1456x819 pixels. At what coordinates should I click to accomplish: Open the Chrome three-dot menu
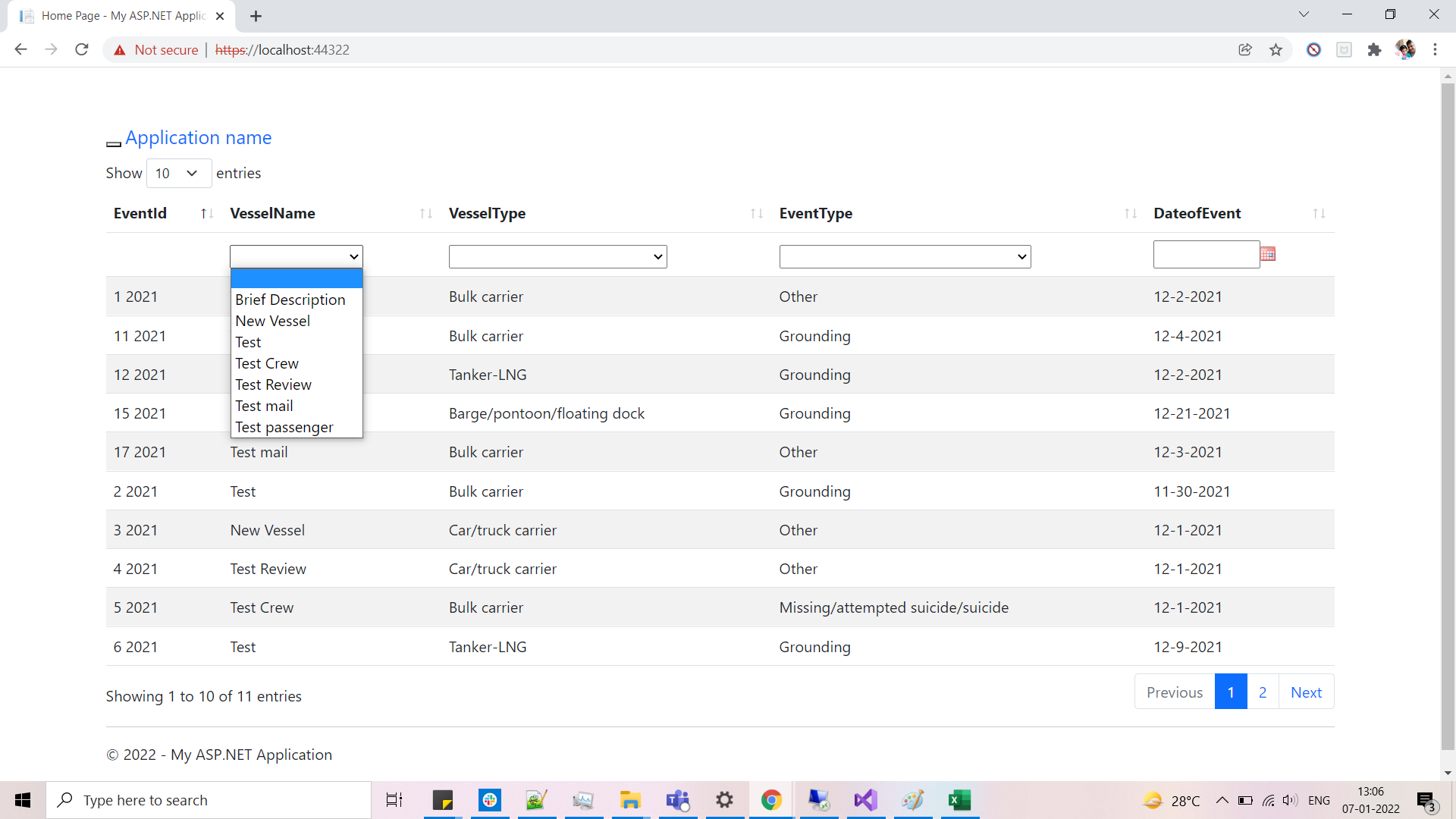[x=1436, y=49]
